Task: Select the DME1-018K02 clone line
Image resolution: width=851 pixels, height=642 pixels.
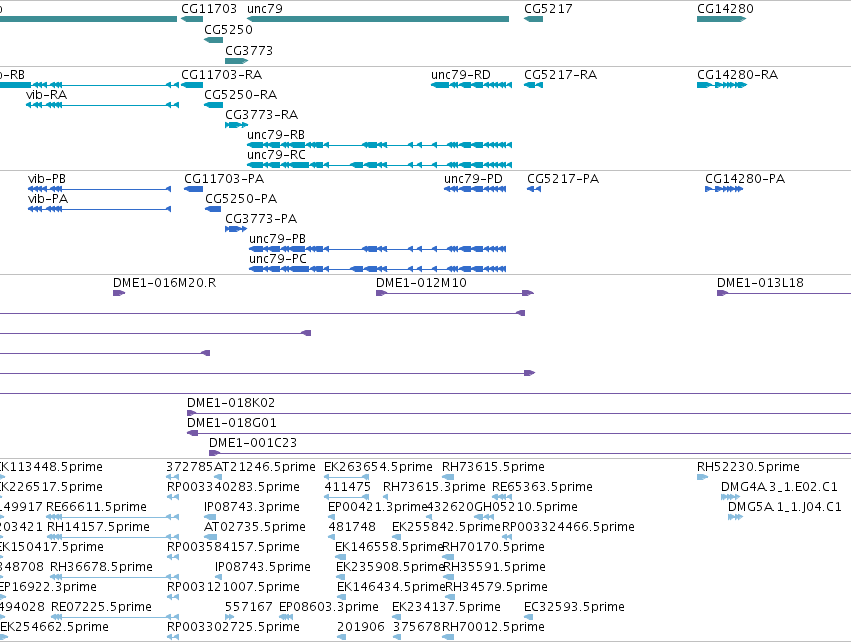Action: (x=519, y=413)
